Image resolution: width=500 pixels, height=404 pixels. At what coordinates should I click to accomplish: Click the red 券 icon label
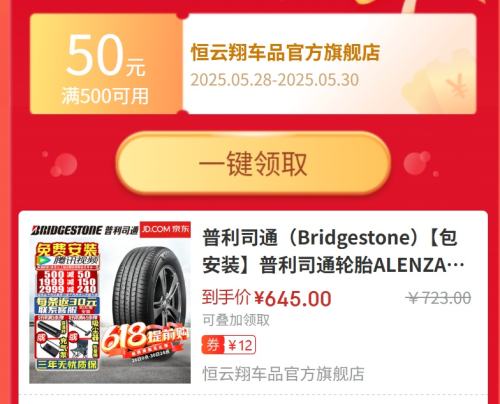[213, 345]
